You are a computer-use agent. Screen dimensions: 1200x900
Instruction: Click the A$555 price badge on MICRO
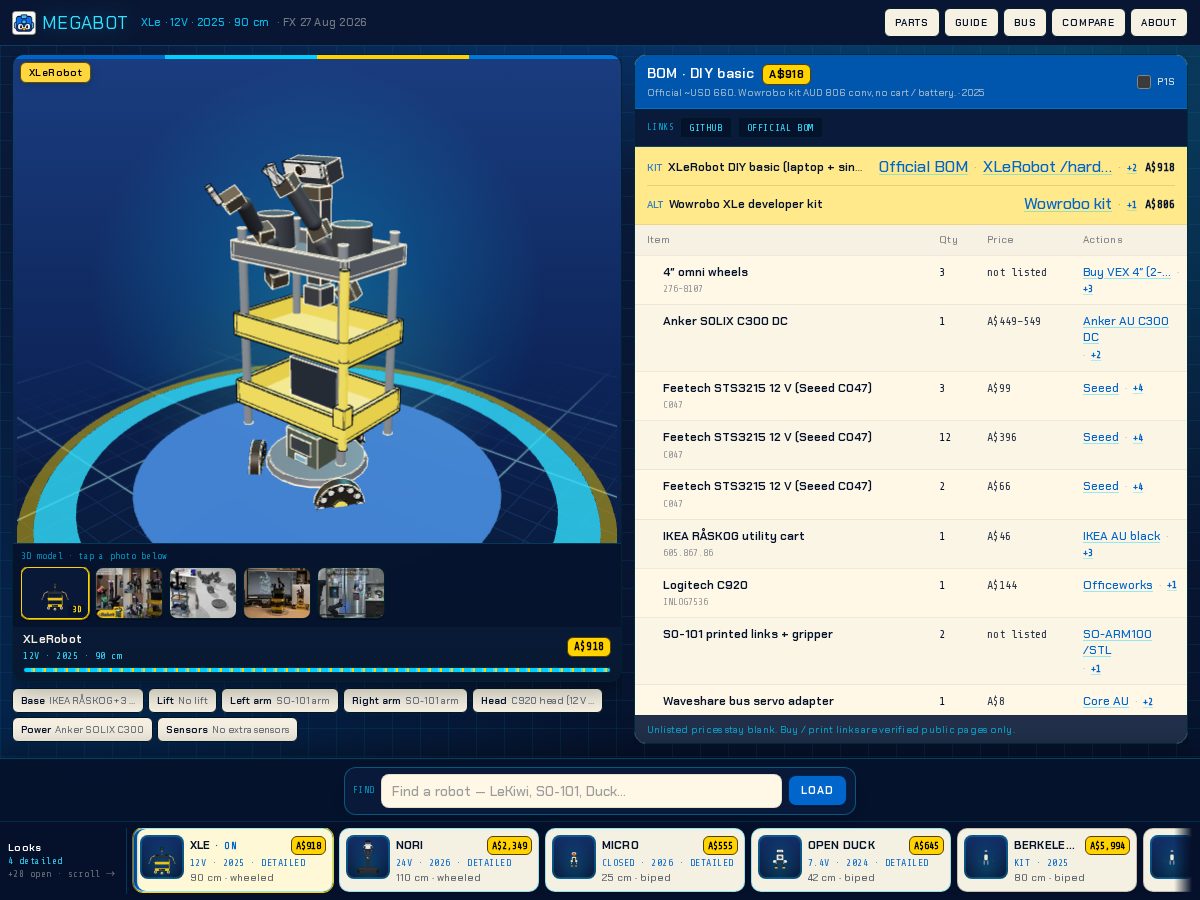[x=720, y=846]
